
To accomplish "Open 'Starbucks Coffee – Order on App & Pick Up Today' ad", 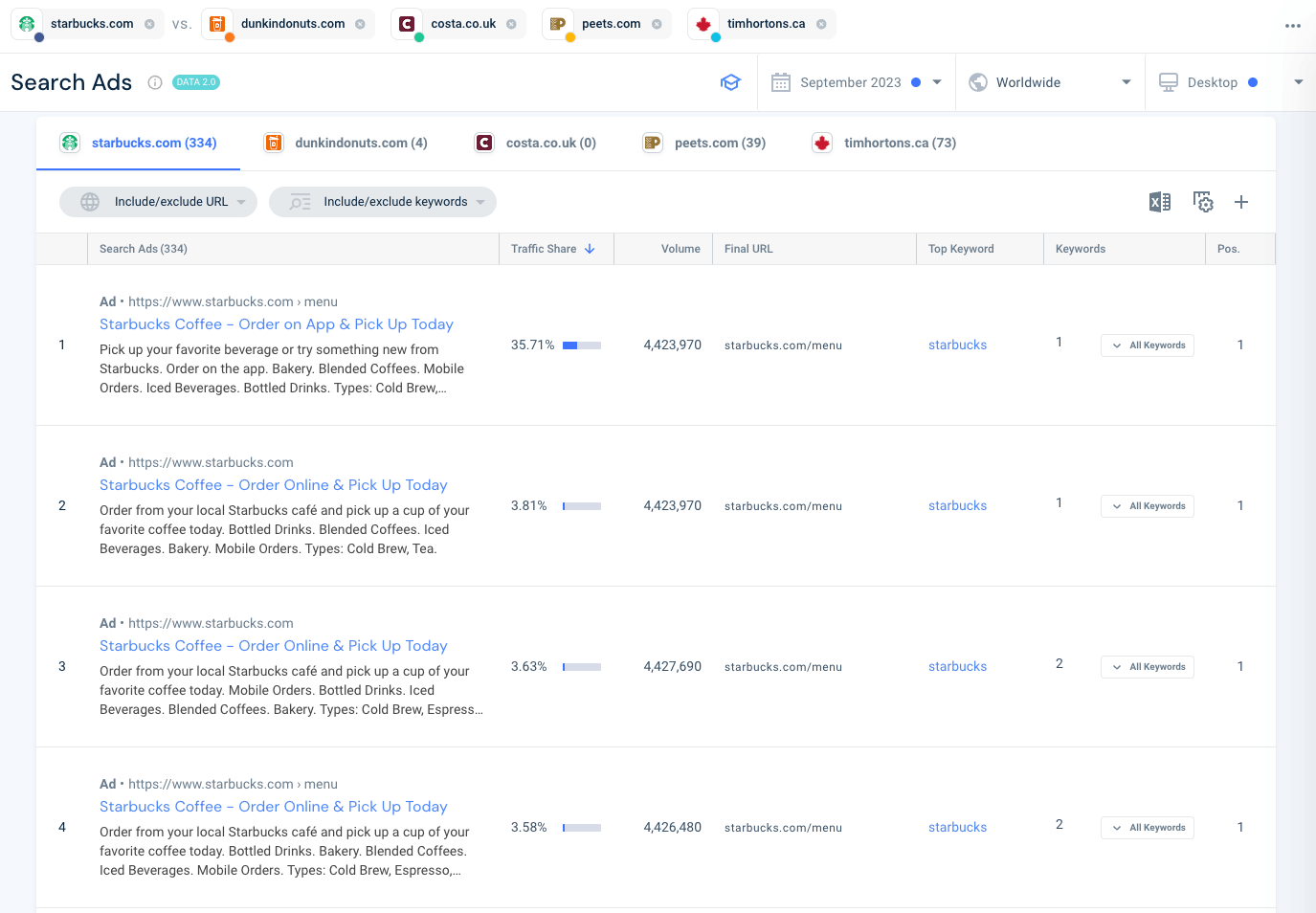I will (x=277, y=324).
